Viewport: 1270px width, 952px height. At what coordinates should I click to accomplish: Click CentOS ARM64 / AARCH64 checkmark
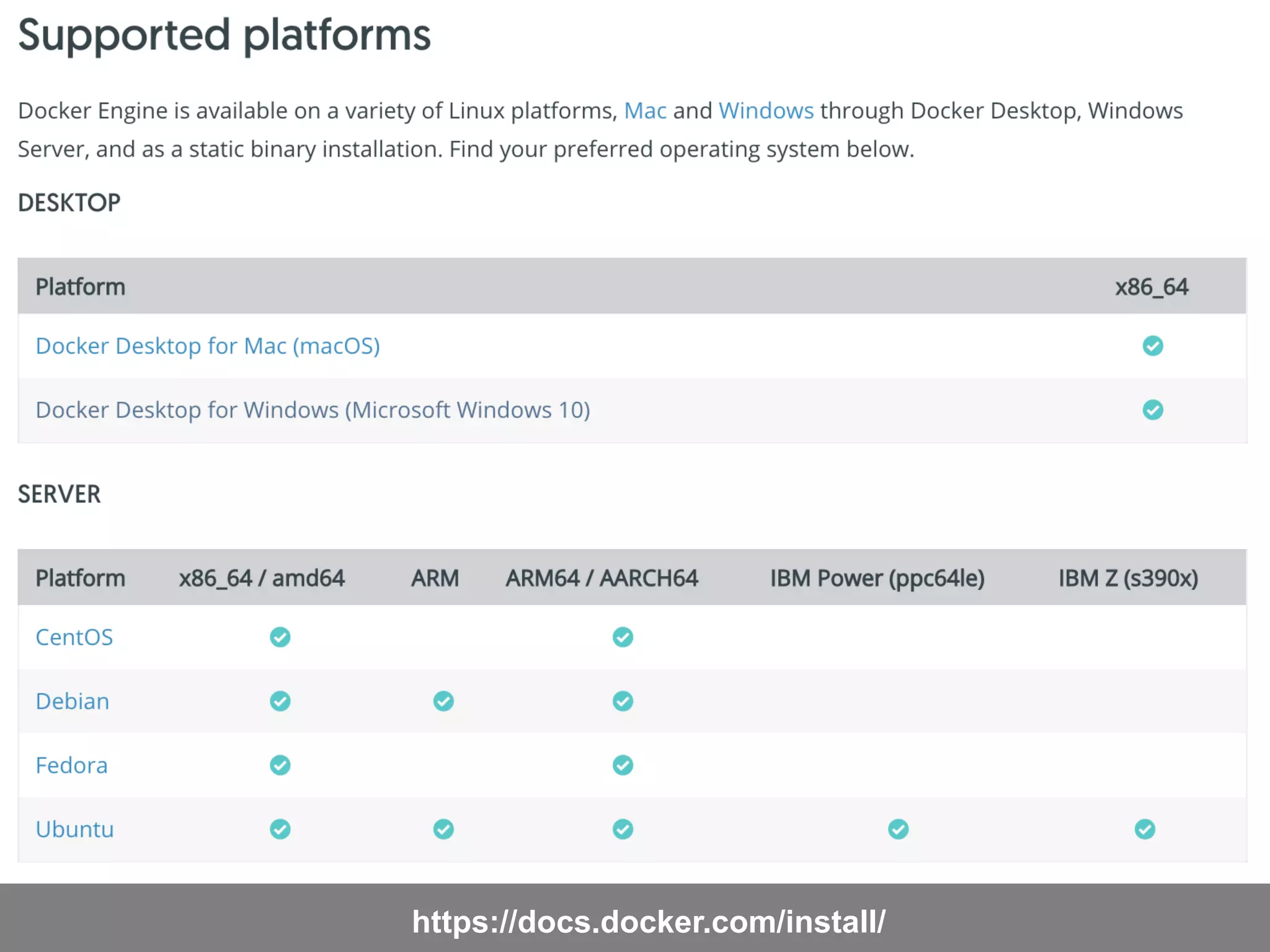click(x=623, y=637)
